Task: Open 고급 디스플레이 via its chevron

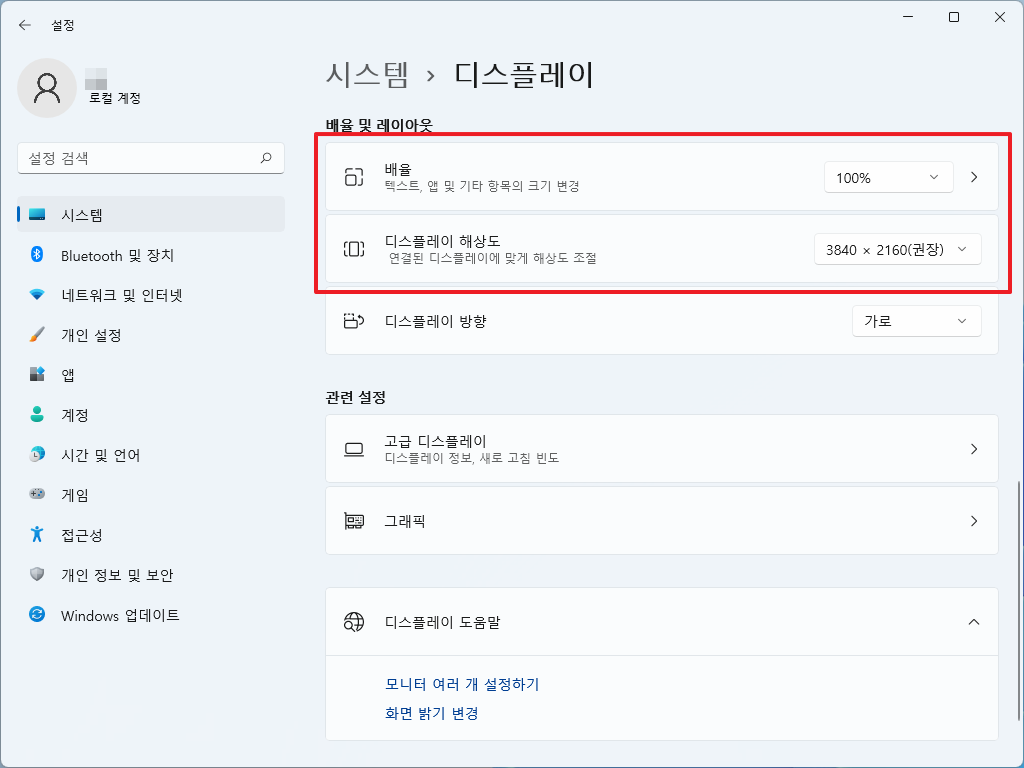Action: (x=974, y=449)
